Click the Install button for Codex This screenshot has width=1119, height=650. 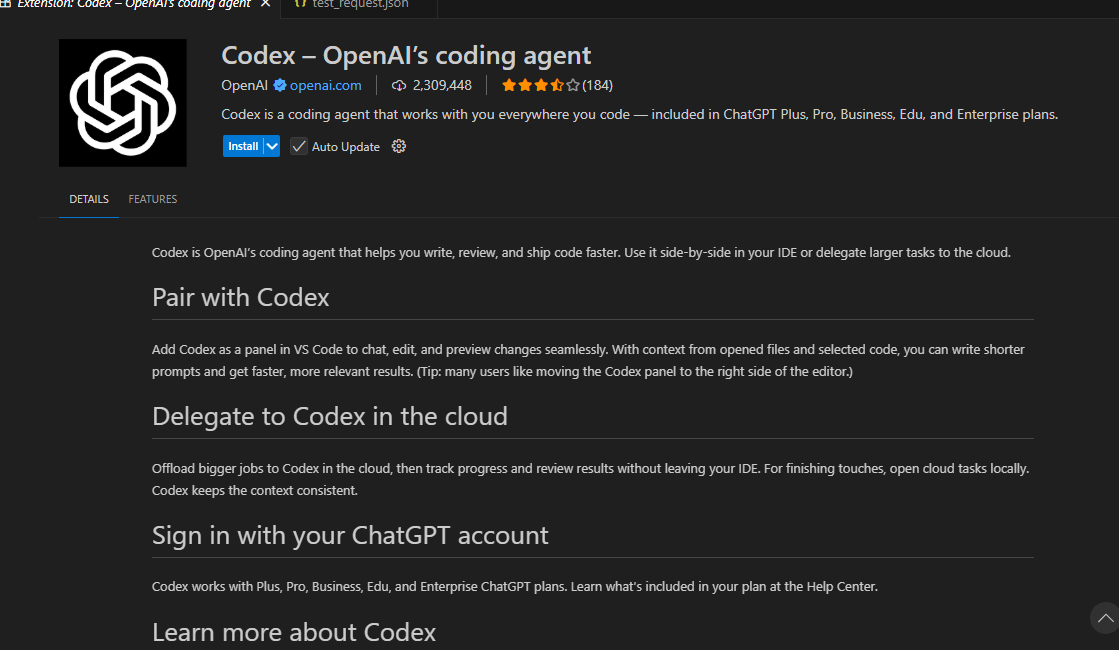coord(243,146)
